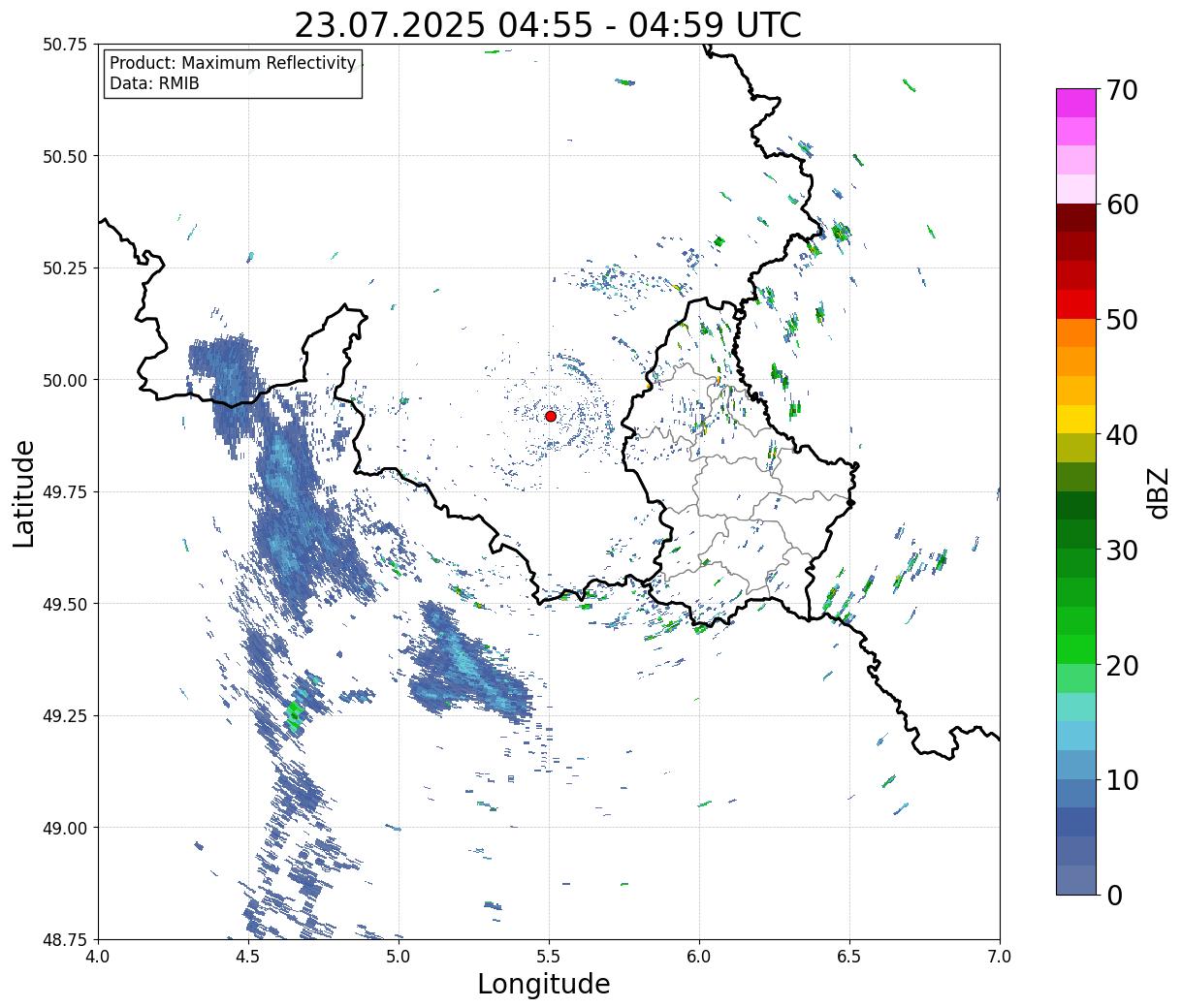Click the latitude tick label '50.50'

pos(65,156)
